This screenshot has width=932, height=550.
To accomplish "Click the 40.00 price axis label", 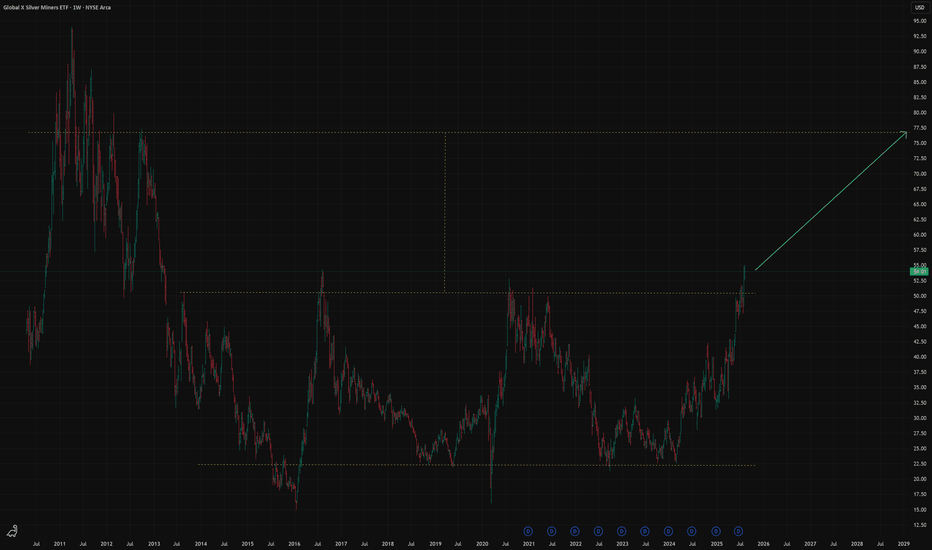I will (920, 357).
